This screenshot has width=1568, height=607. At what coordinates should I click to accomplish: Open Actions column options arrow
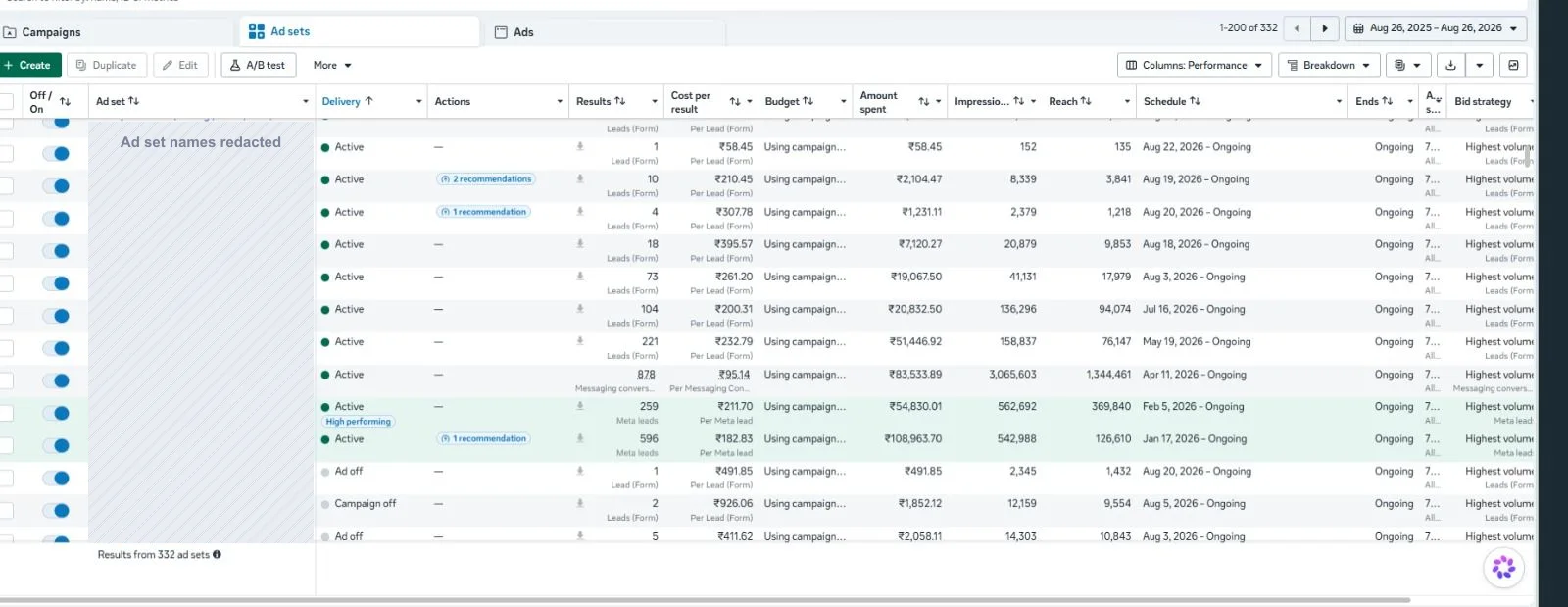pyautogui.click(x=560, y=102)
